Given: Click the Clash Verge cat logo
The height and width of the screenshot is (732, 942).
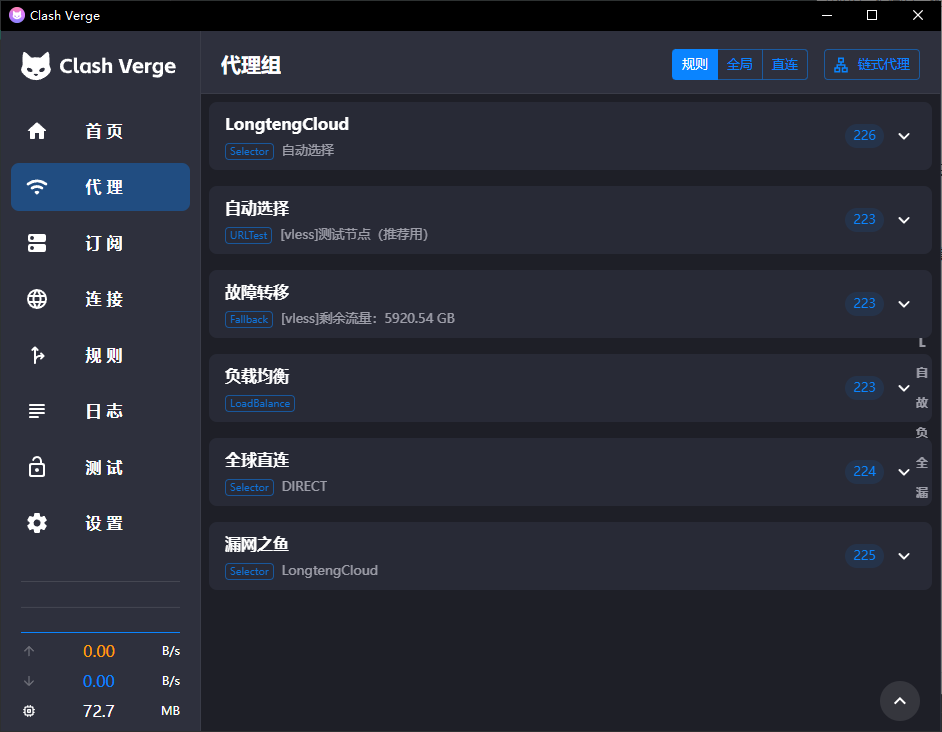Looking at the screenshot, I should pos(36,66).
